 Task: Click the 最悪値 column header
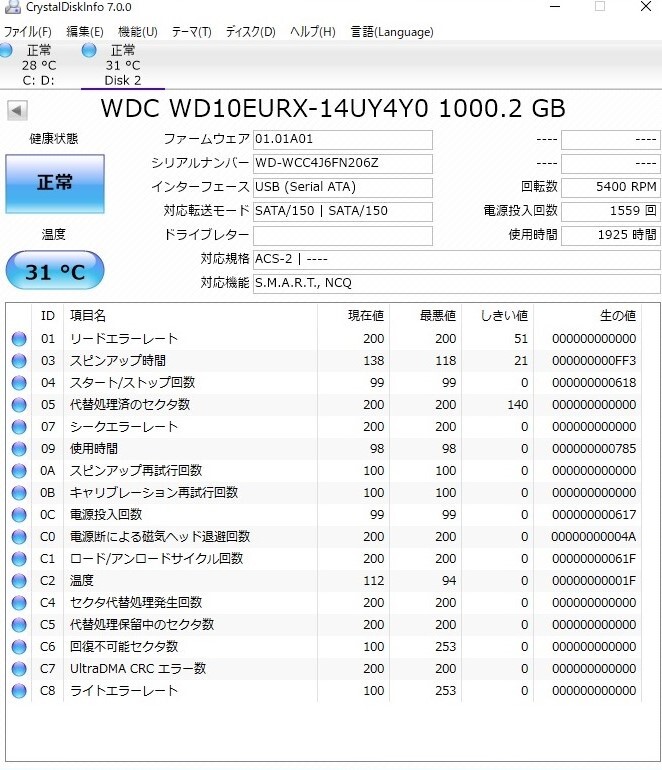click(x=425, y=316)
